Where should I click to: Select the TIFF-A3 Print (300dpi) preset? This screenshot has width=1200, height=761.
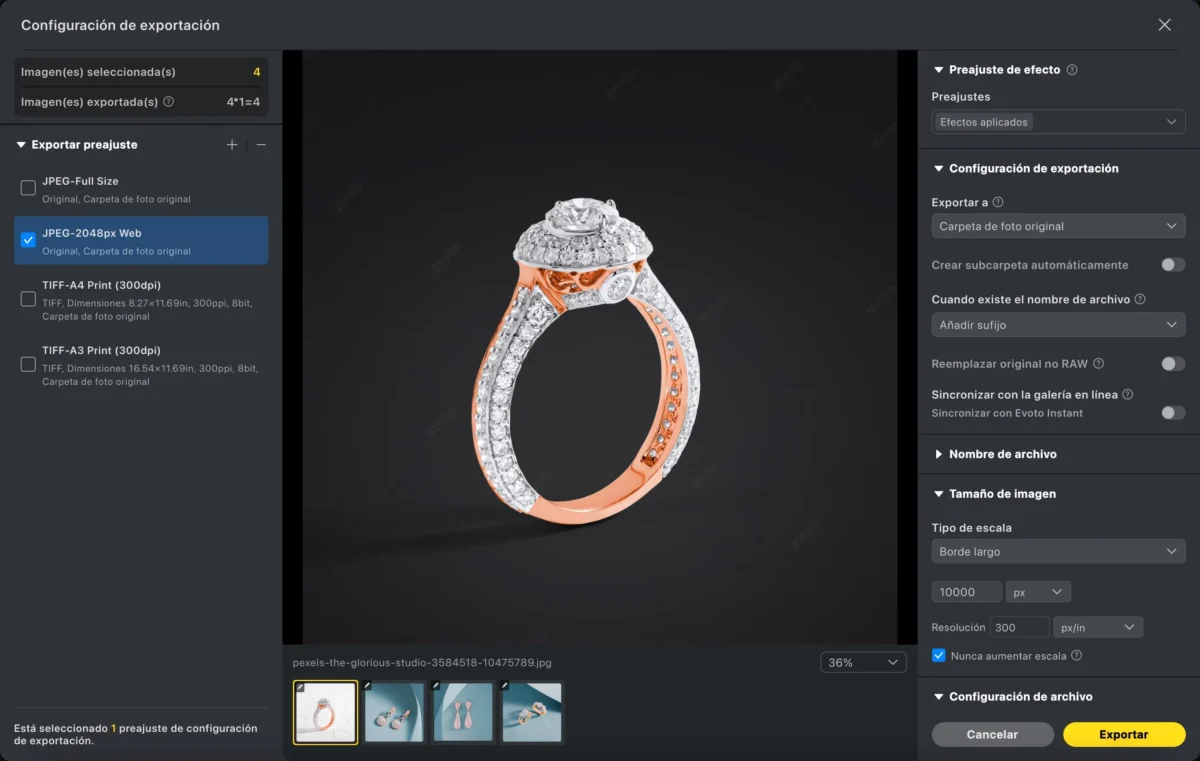[141, 365]
